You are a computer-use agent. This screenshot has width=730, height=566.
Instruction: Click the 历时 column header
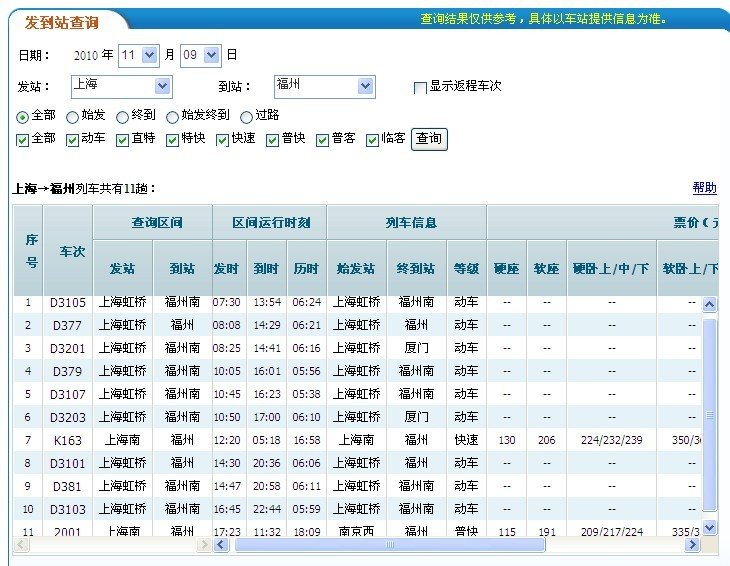point(306,269)
